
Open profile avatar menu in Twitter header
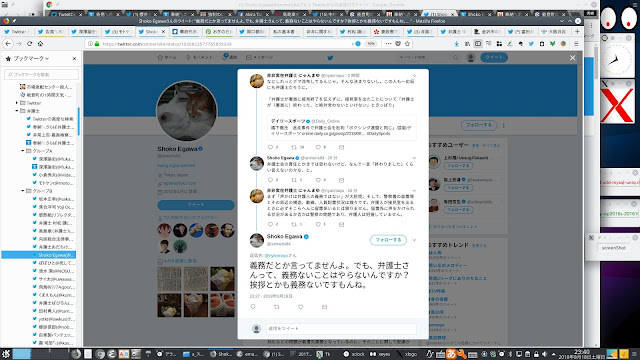click(x=471, y=58)
